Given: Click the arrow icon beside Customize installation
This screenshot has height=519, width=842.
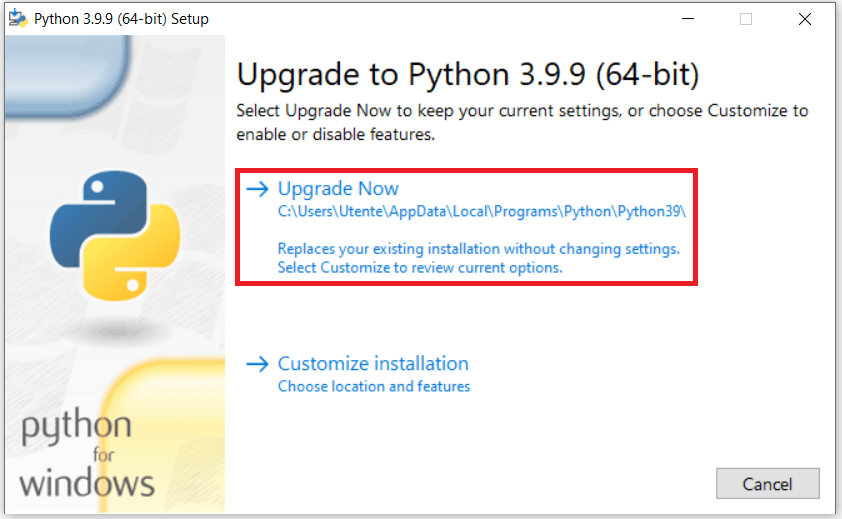Looking at the screenshot, I should click(x=258, y=364).
